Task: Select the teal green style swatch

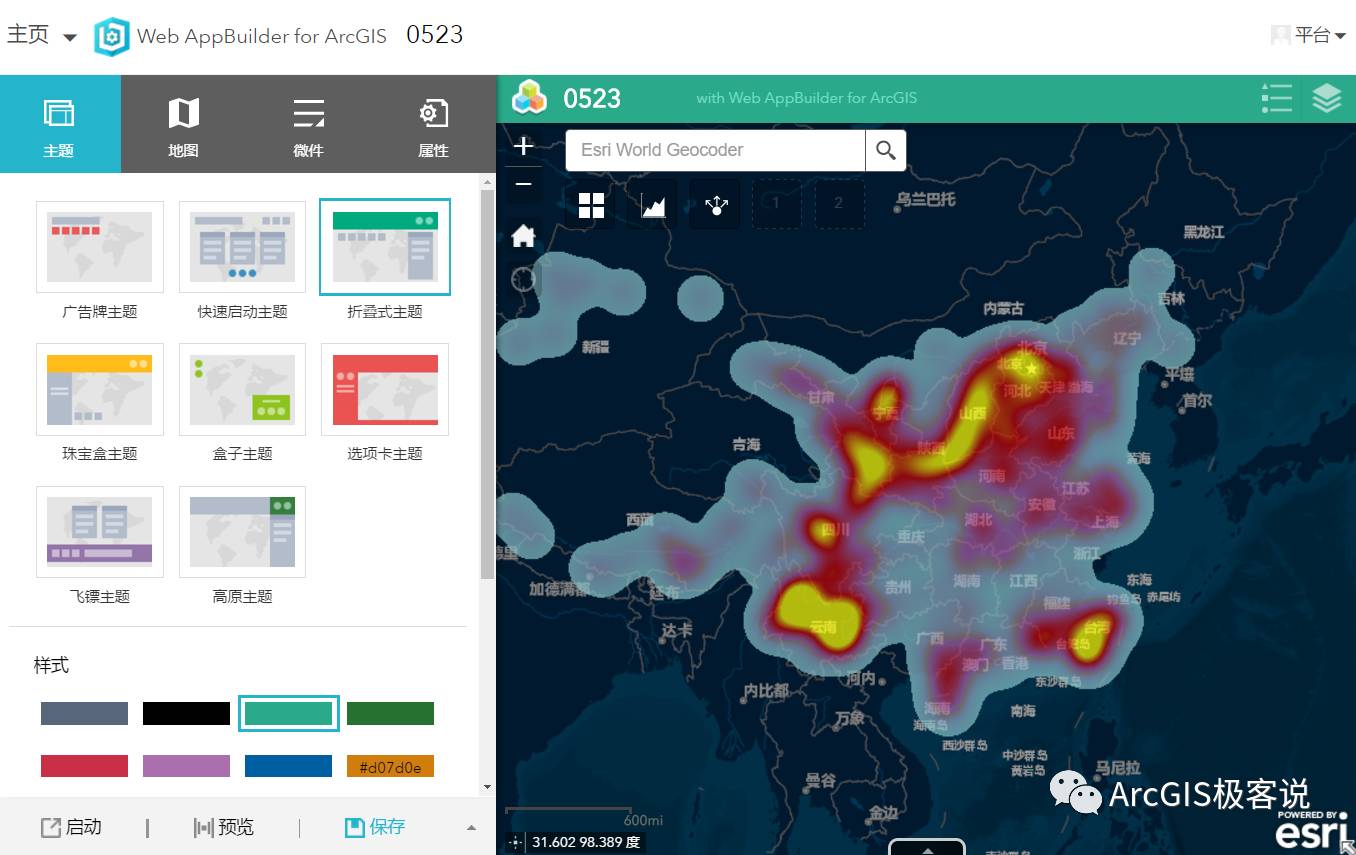Action: [288, 713]
